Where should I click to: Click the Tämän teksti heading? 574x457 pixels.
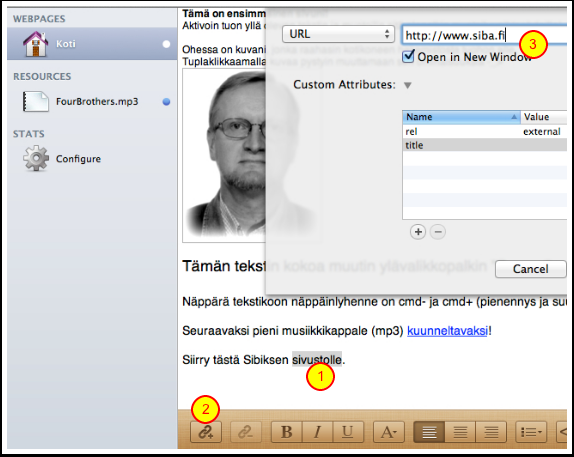point(224,266)
